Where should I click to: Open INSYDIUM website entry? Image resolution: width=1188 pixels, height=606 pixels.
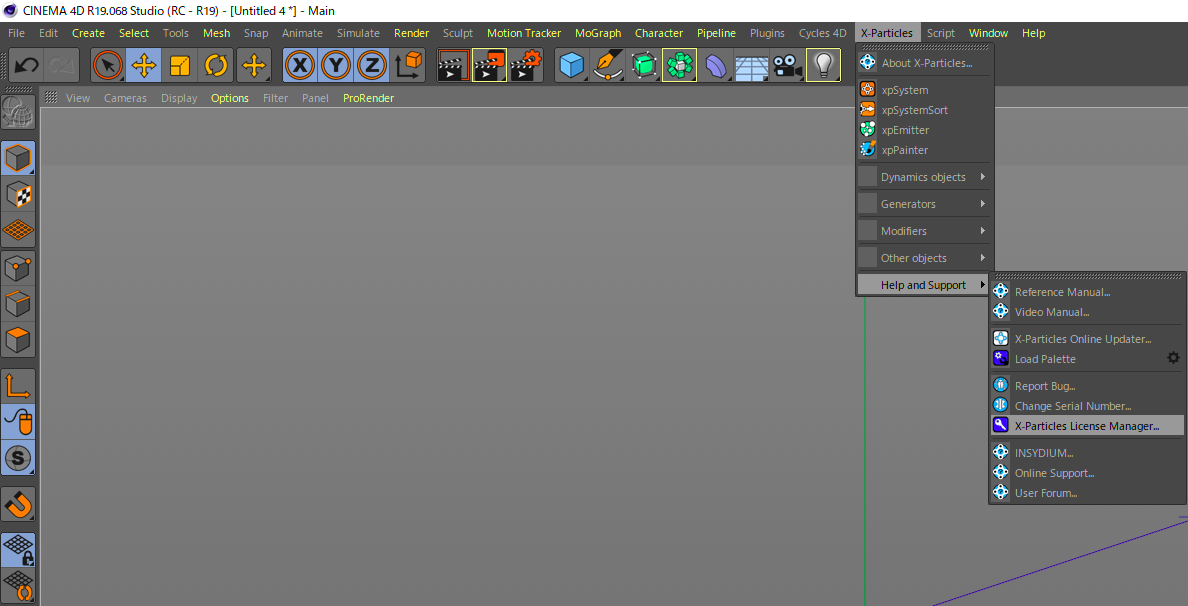1087,453
